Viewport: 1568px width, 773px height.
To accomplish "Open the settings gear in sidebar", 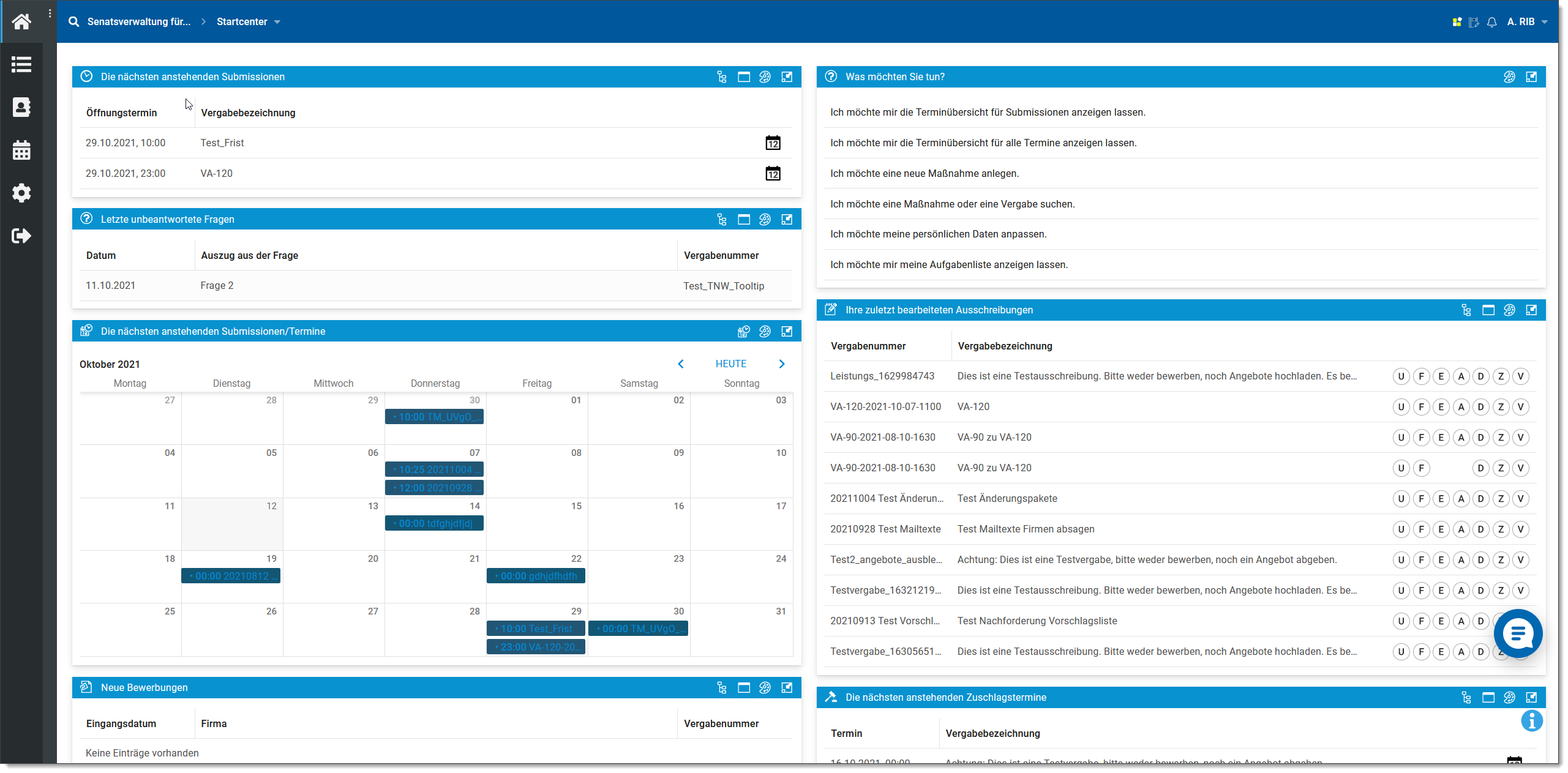I will pos(21,193).
